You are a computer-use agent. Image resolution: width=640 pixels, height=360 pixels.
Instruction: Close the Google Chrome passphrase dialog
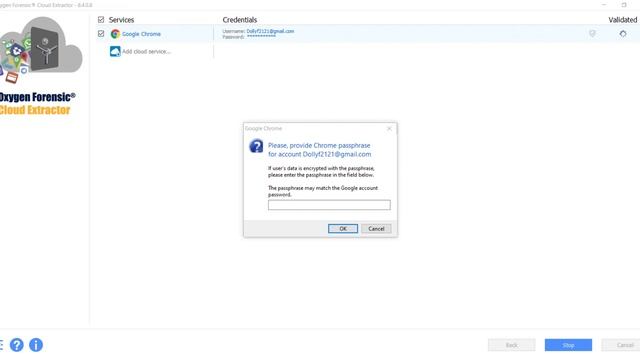(x=389, y=129)
